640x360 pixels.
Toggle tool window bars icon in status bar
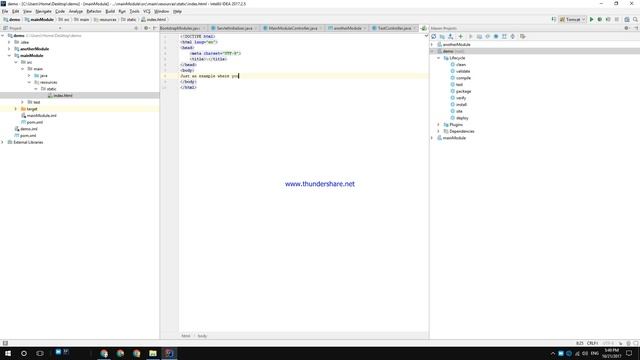(x=5, y=343)
